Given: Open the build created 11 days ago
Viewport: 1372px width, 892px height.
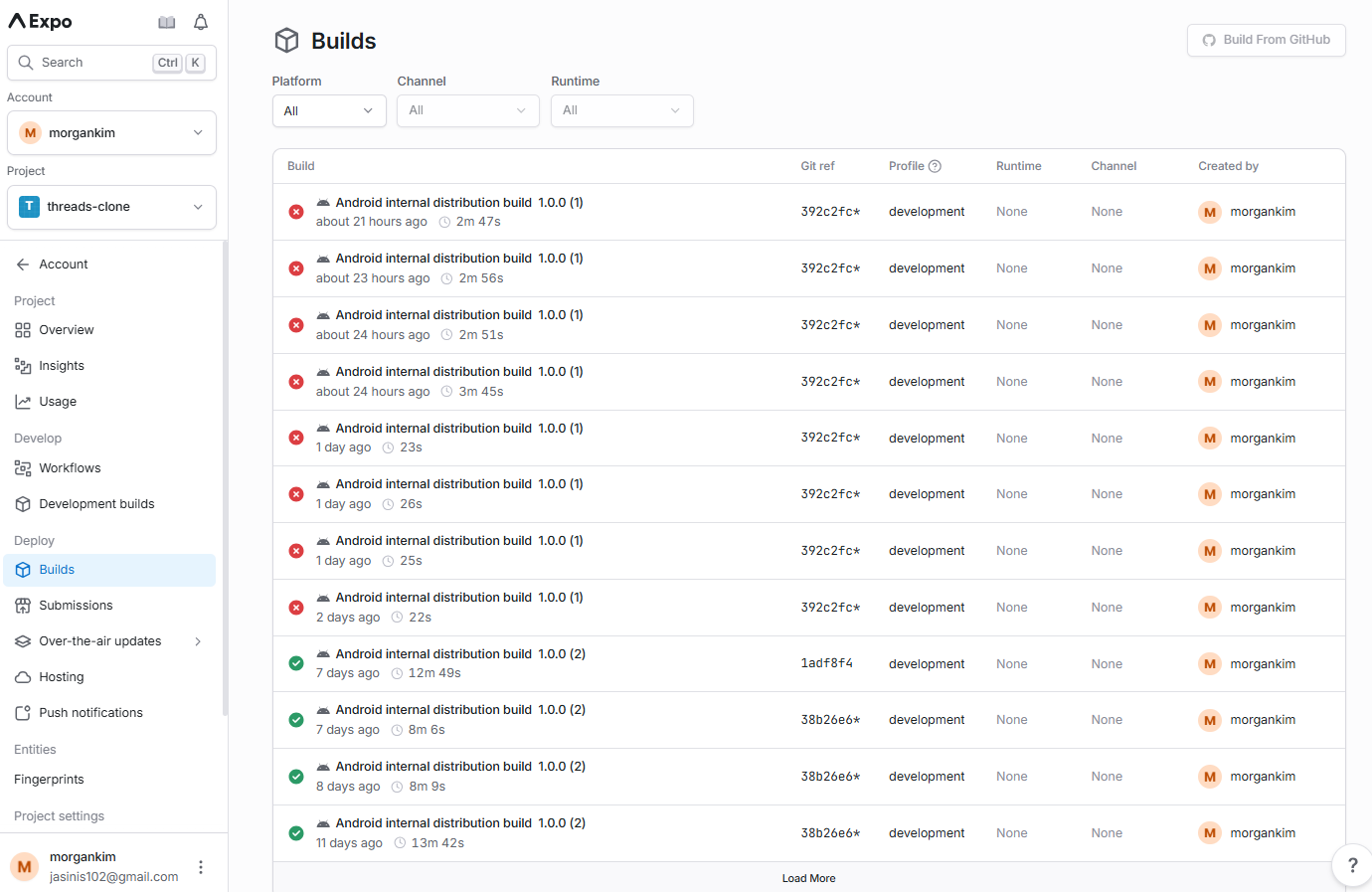Looking at the screenshot, I should [808, 833].
